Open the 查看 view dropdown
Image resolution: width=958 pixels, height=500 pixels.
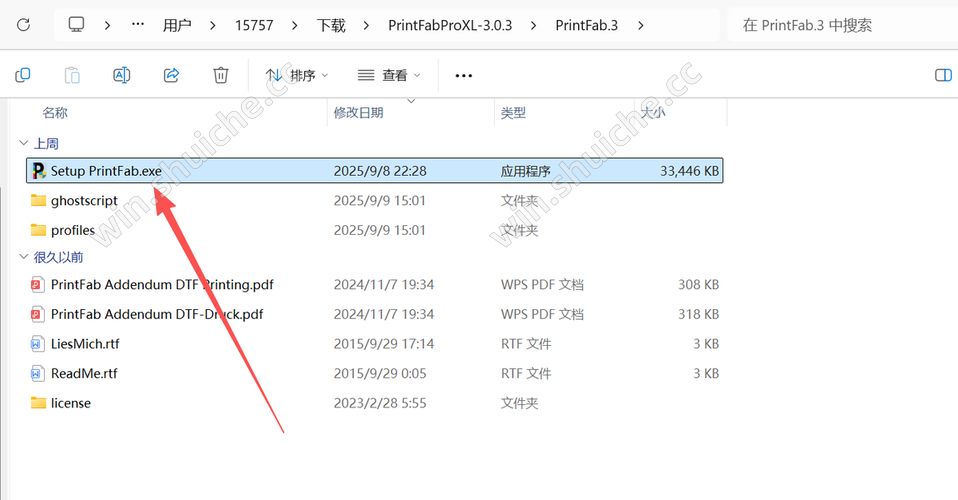389,75
